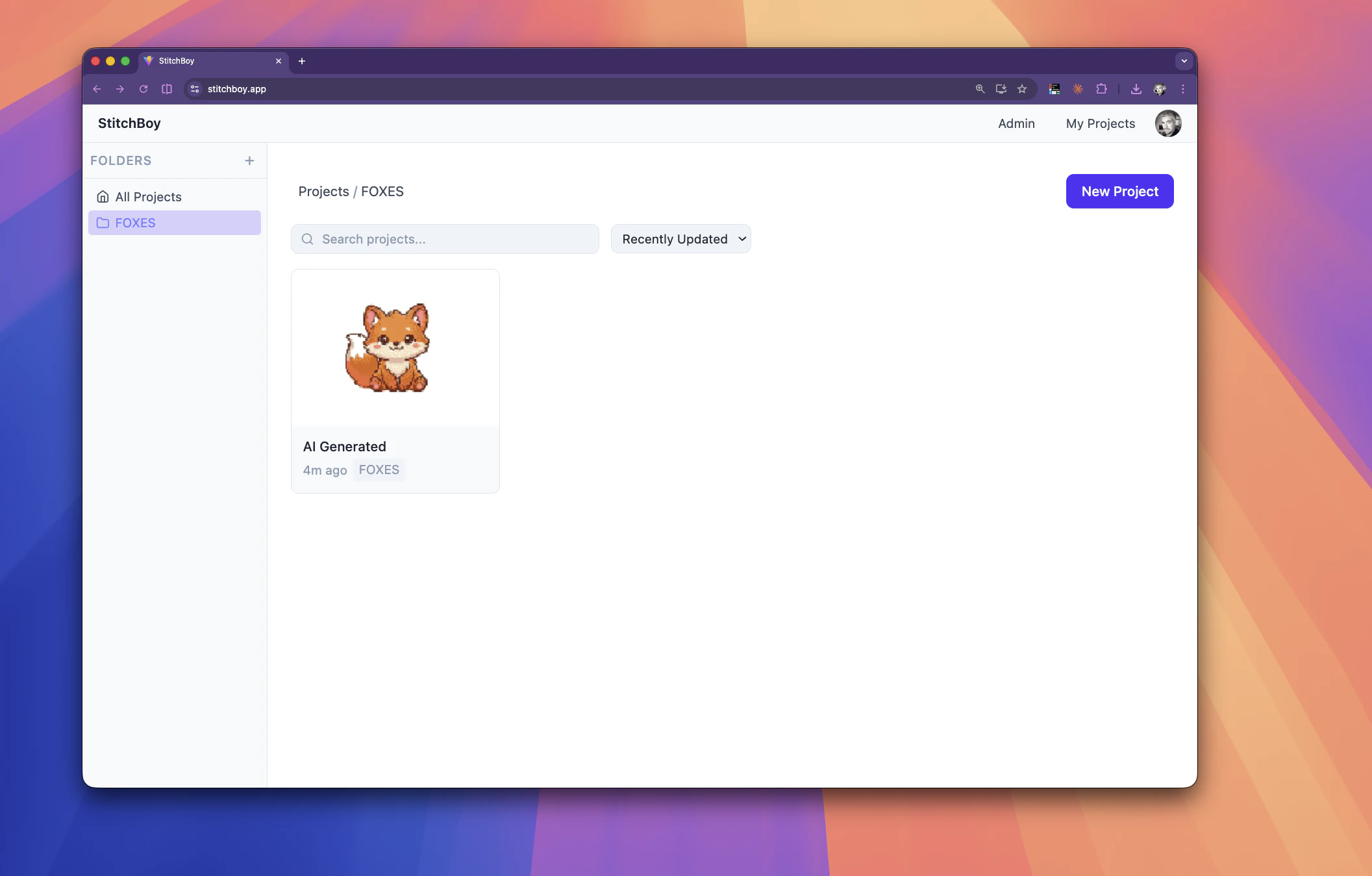1372x876 pixels.
Task: Open the browser extensions puzzle icon
Action: (1101, 89)
